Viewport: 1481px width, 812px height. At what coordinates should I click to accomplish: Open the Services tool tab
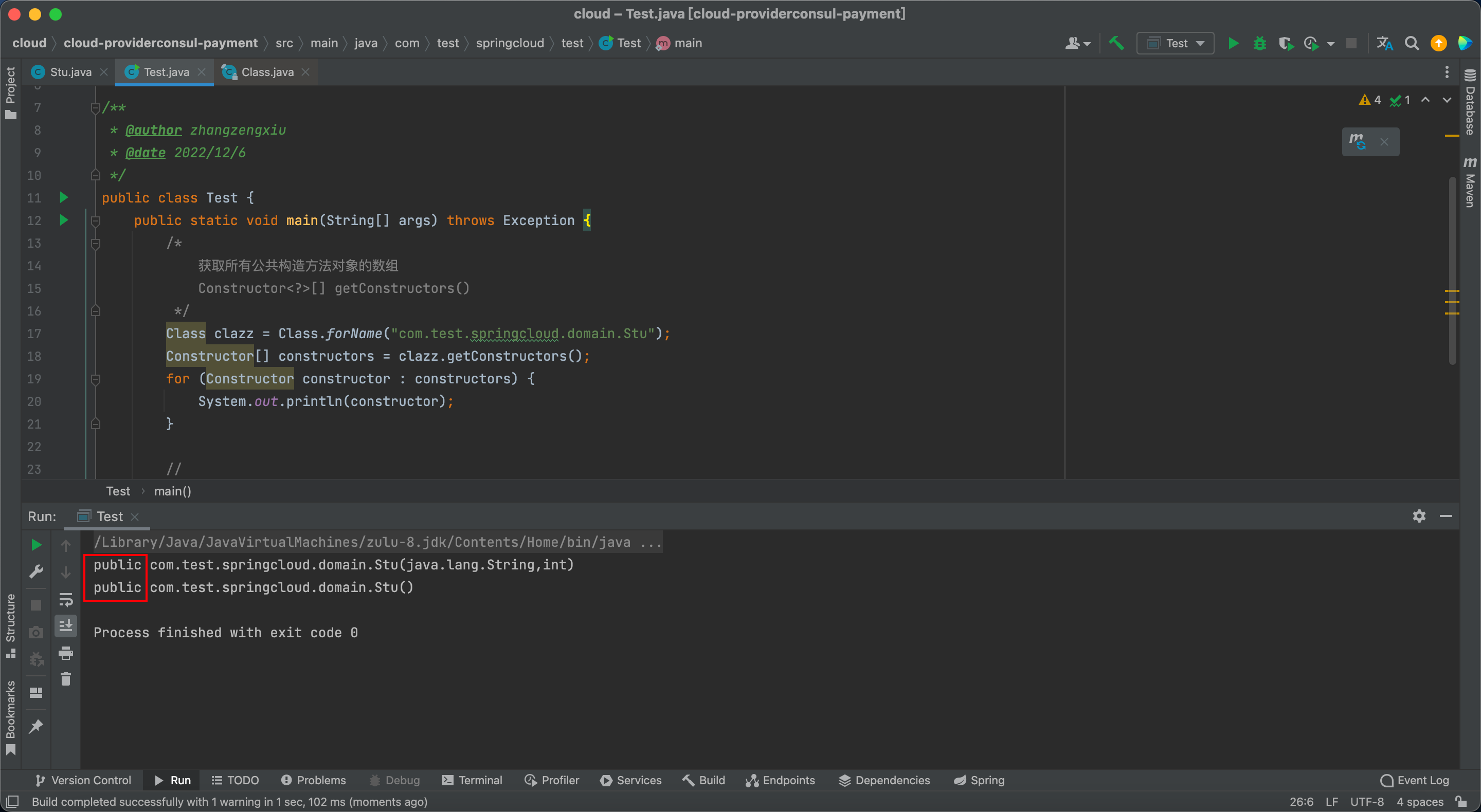coord(630,780)
